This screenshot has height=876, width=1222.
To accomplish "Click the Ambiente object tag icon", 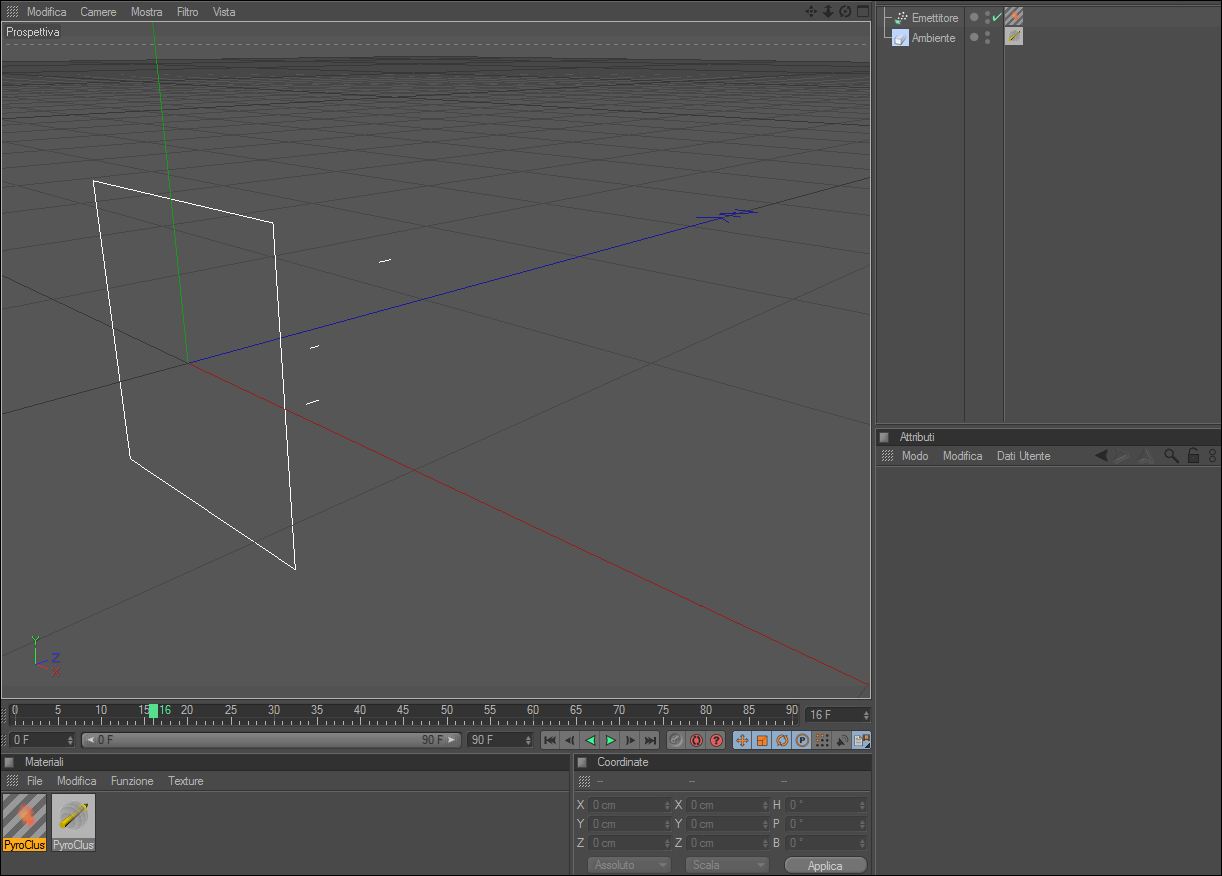I will [1014, 36].
